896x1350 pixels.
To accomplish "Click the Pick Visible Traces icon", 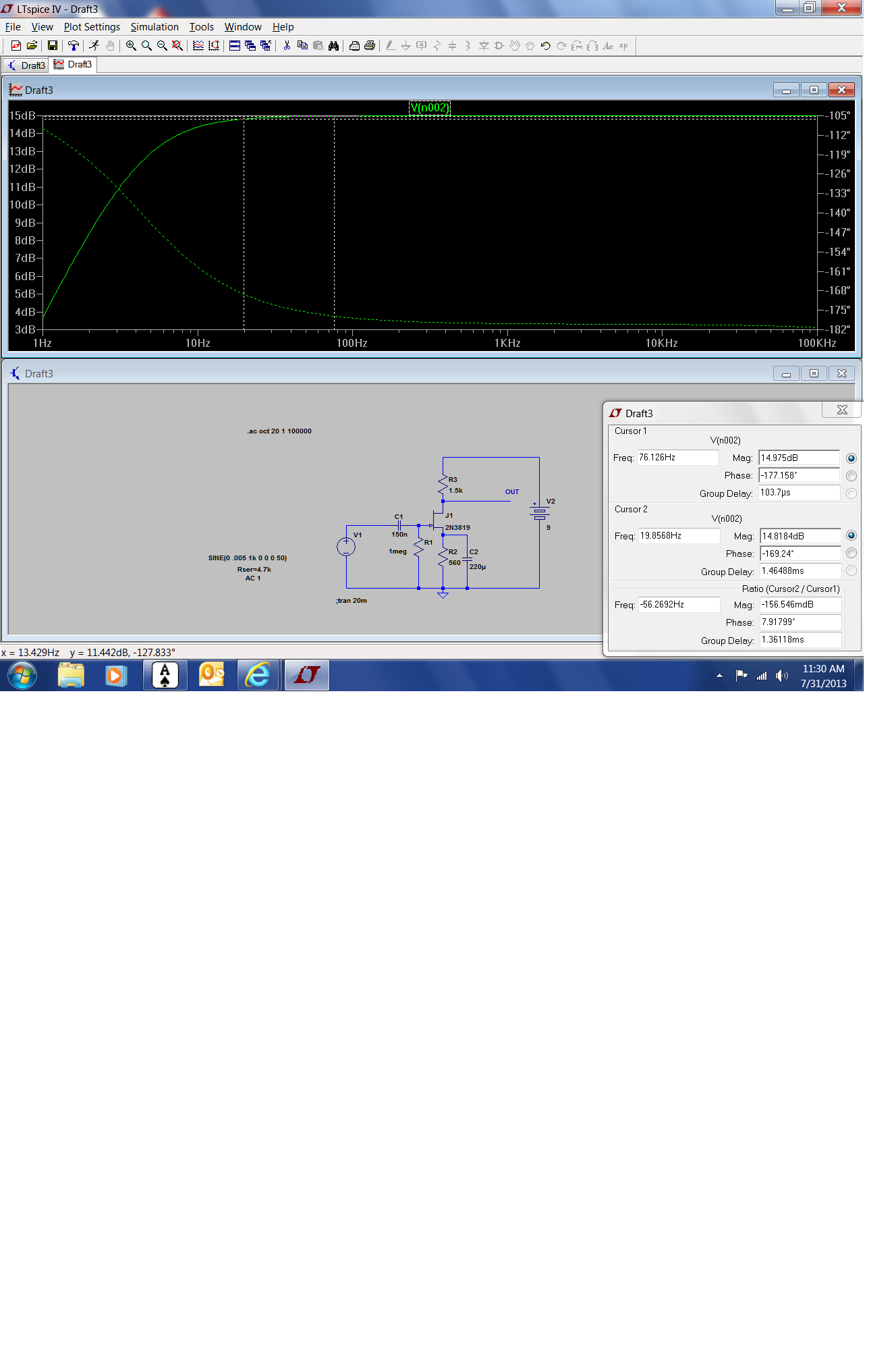I will (214, 46).
